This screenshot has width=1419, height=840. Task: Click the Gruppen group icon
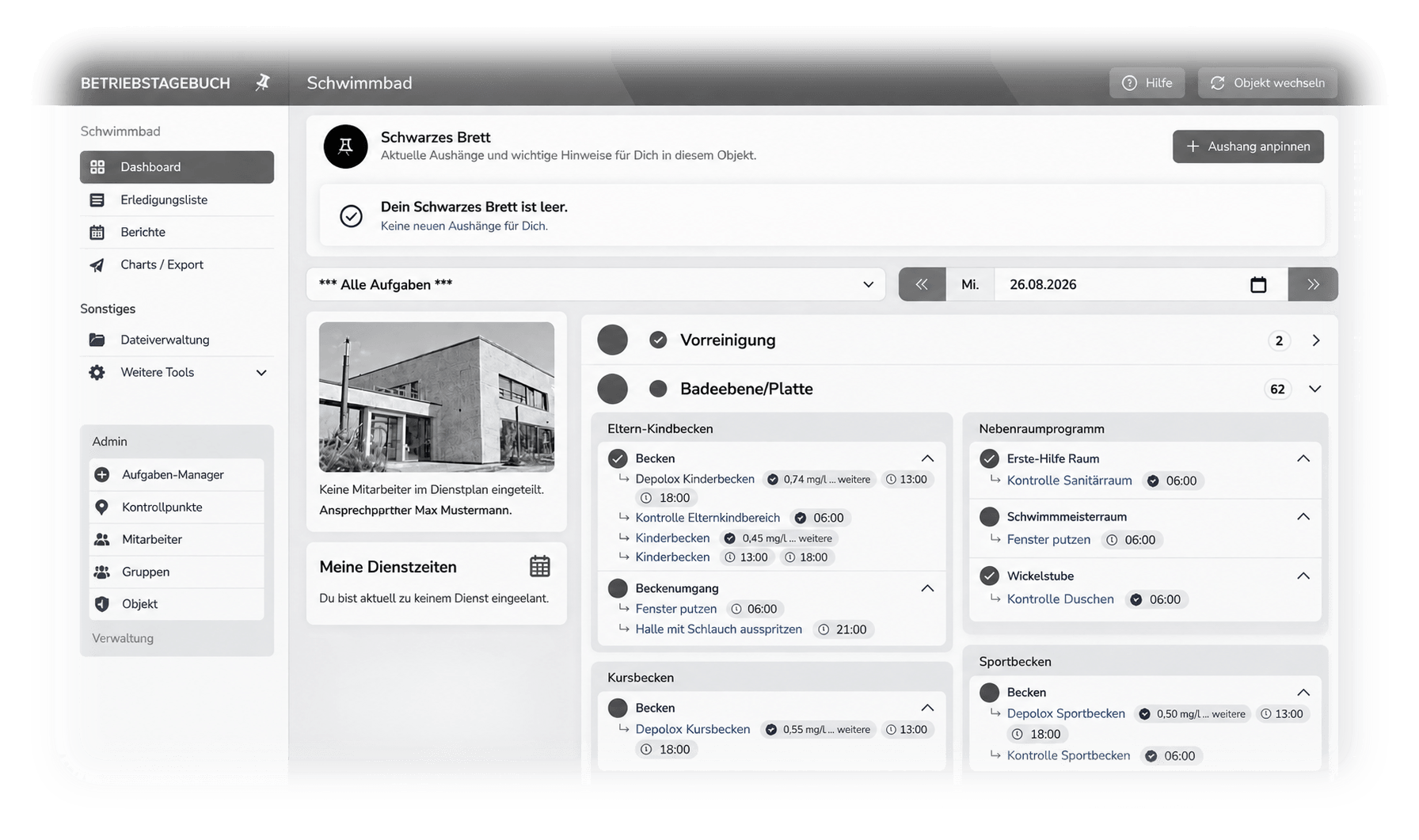[x=102, y=572]
